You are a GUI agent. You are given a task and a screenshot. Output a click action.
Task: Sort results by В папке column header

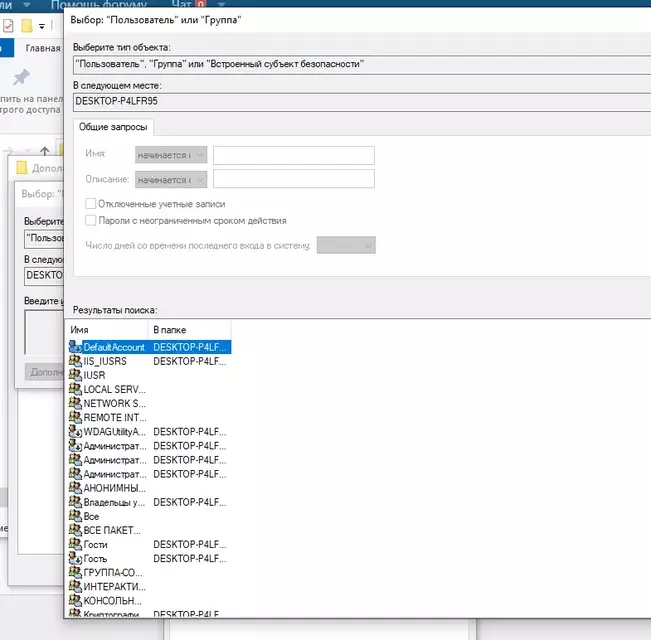(189, 330)
